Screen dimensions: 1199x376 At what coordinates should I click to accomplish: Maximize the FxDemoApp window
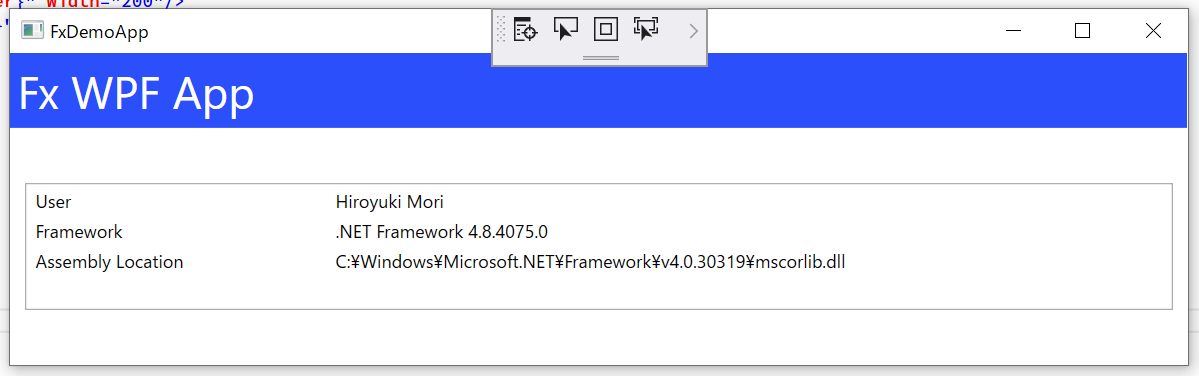[1082, 31]
